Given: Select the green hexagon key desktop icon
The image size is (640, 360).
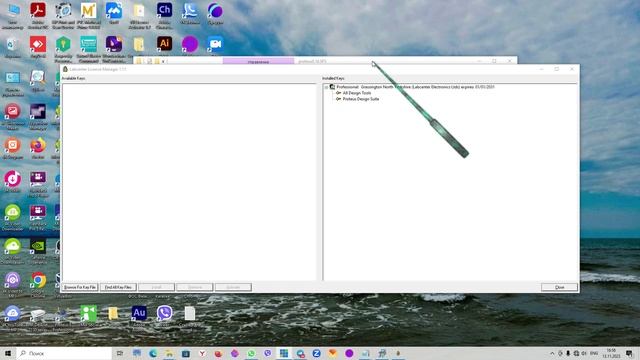Looking at the screenshot, I should coord(63,44).
